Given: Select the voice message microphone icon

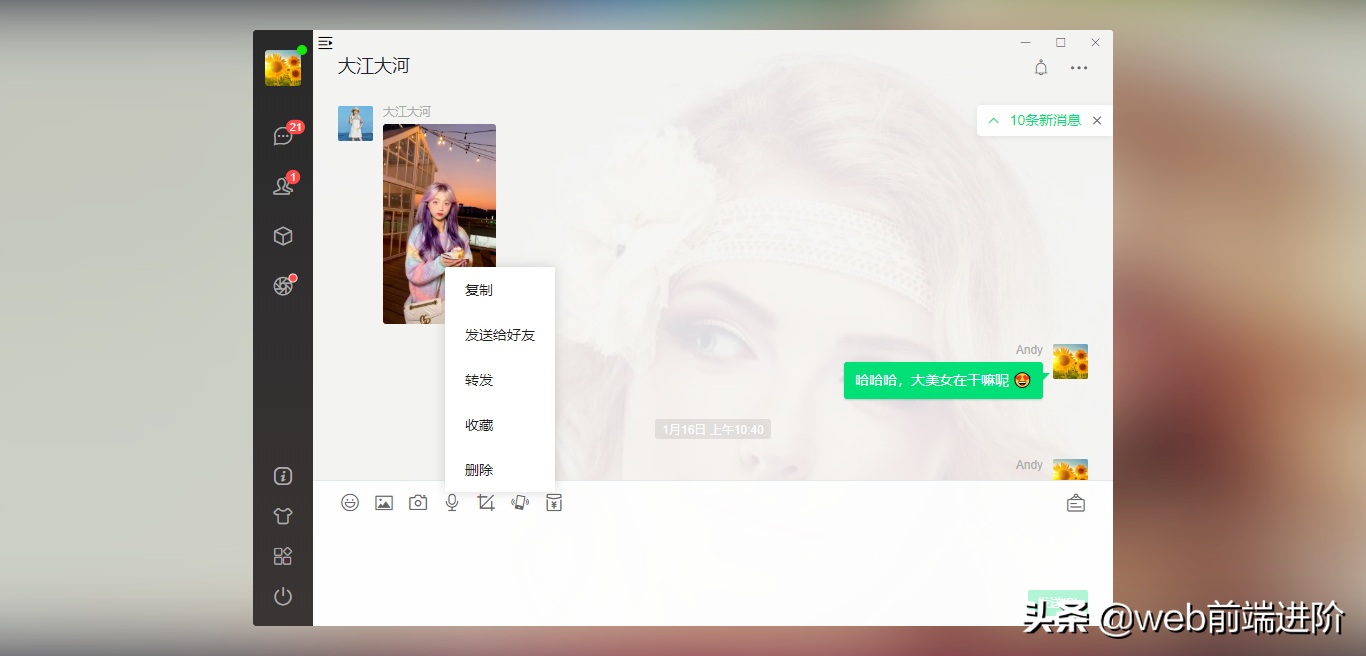Looking at the screenshot, I should [x=451, y=502].
